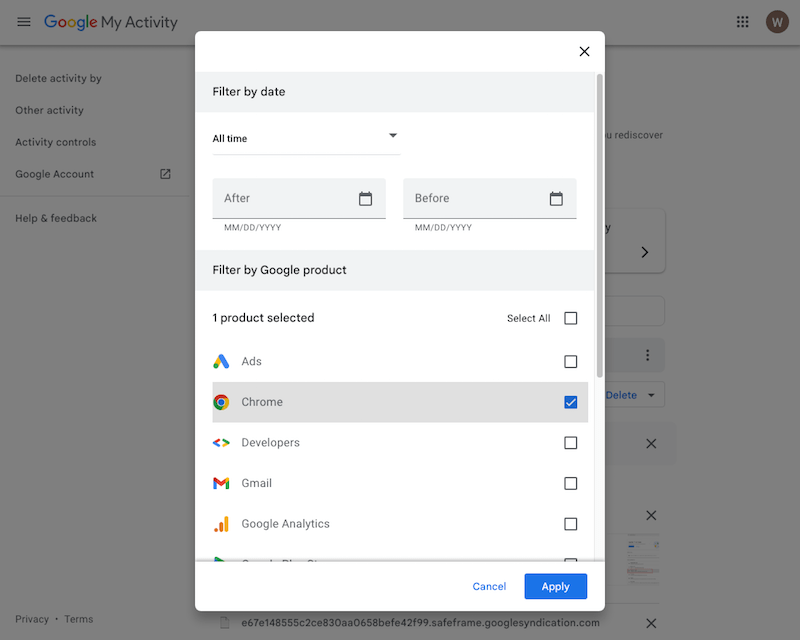Screen dimensions: 800x640
Task: Cancel the filter dialog
Action: (489, 586)
